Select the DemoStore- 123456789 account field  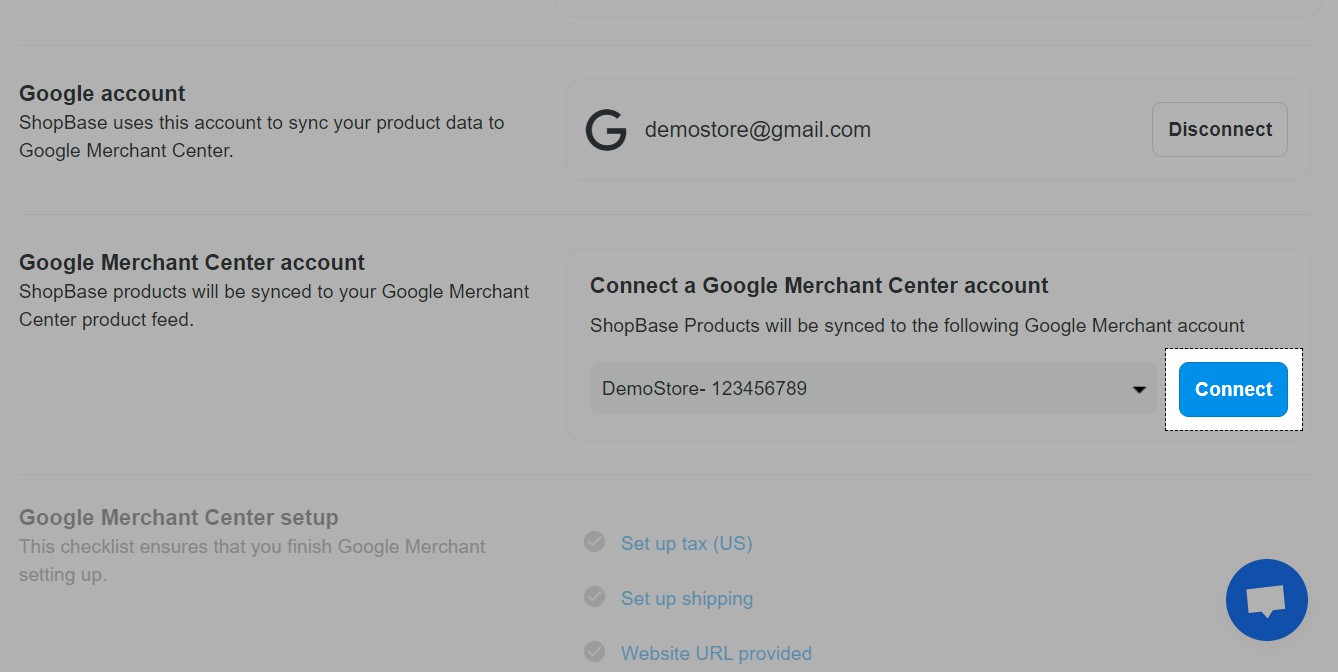click(x=860, y=389)
